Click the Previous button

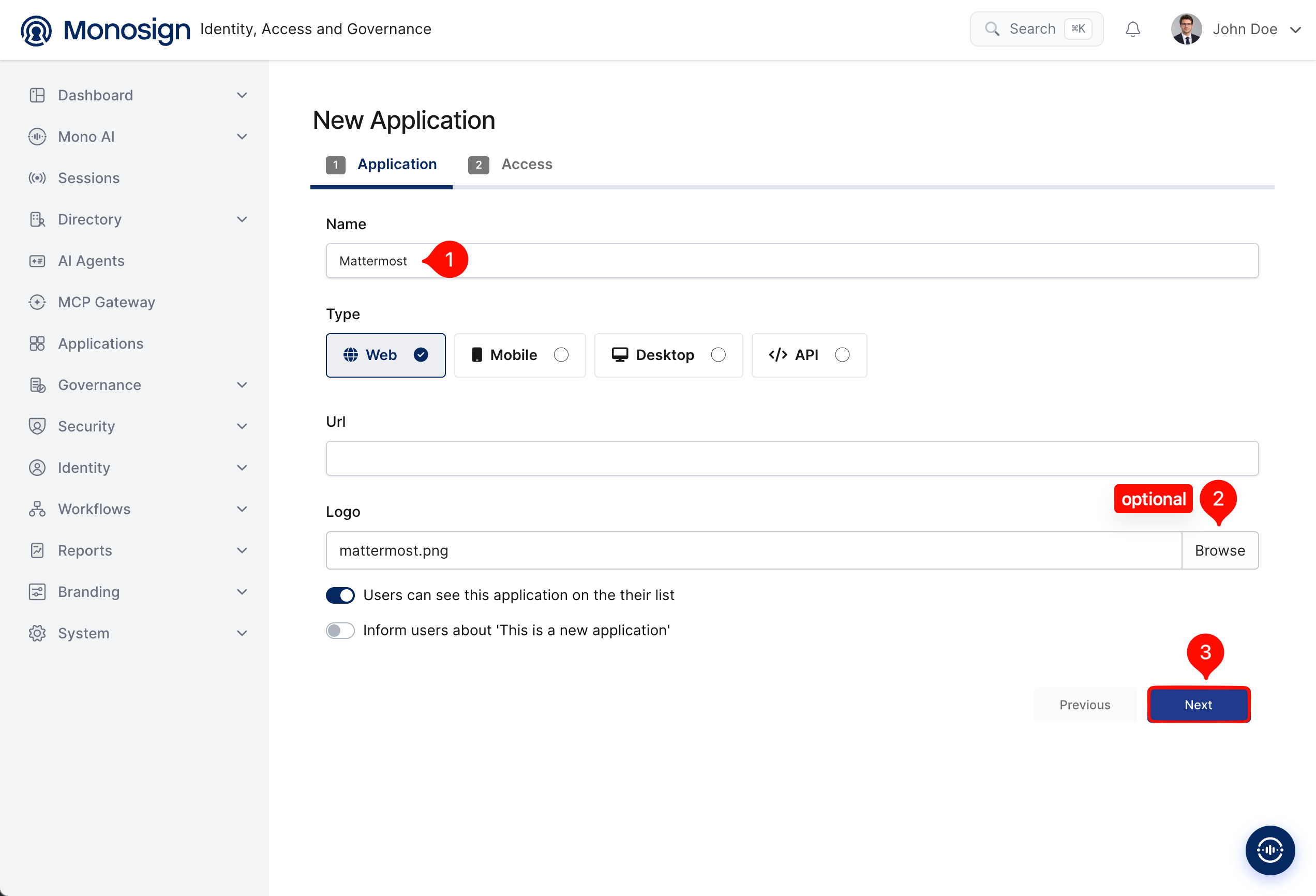(x=1085, y=705)
